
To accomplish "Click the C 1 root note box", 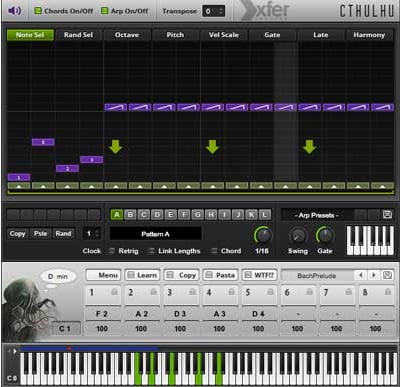I will click(66, 328).
